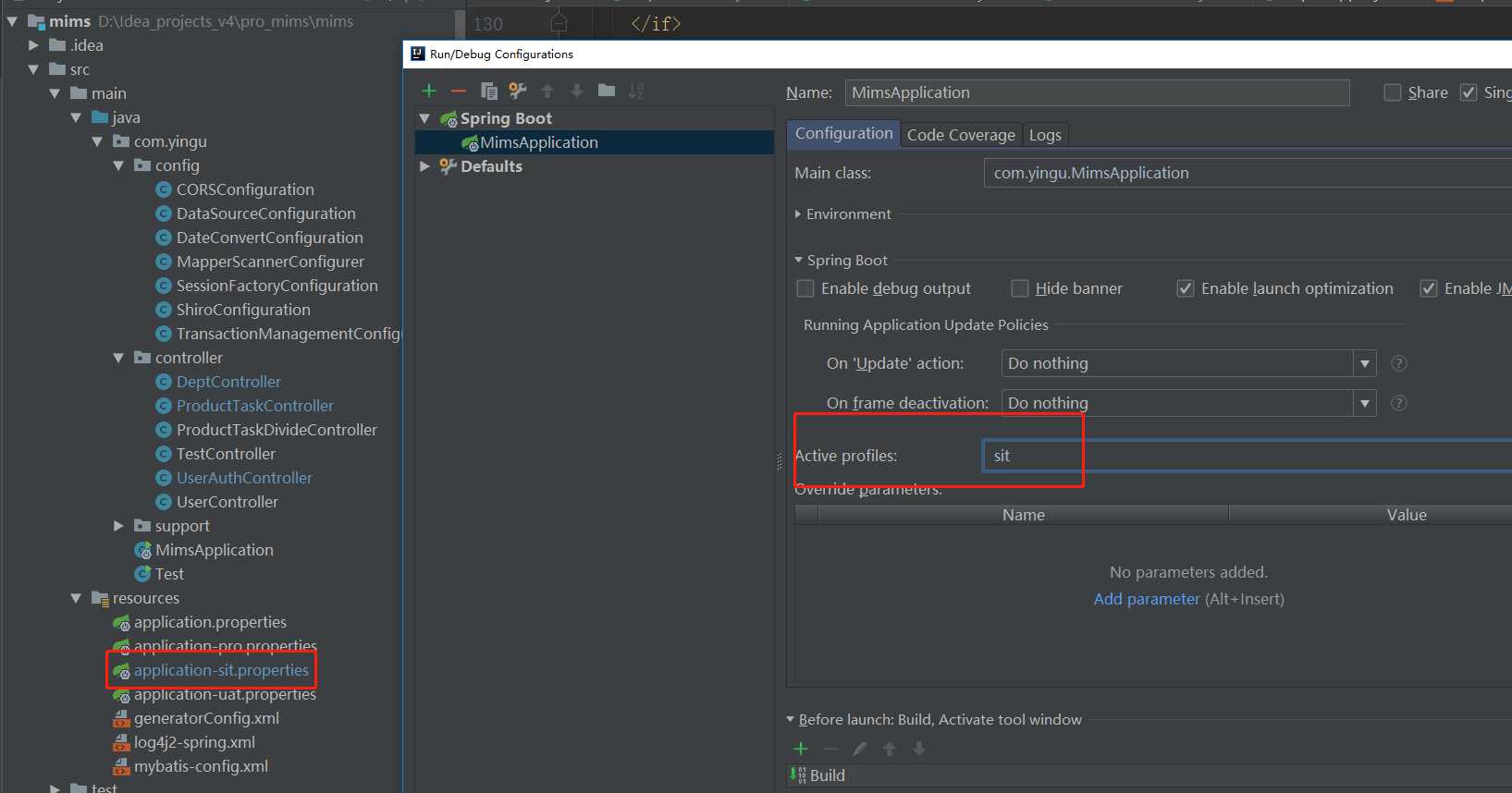Image resolution: width=1512 pixels, height=793 pixels.
Task: Toggle Enable launch optimization checkbox
Action: [1185, 288]
